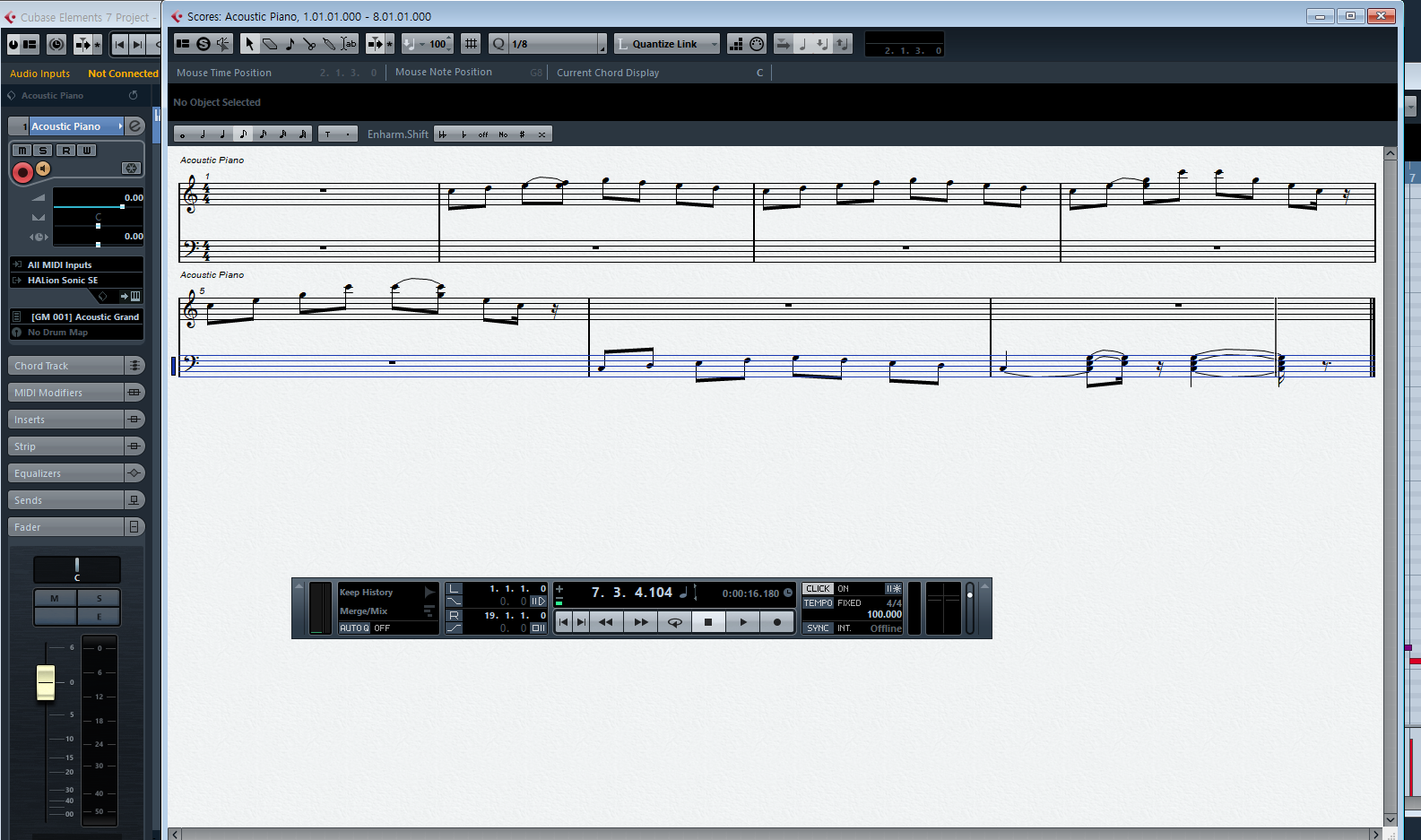Select the Cut scissors tool

[309, 44]
